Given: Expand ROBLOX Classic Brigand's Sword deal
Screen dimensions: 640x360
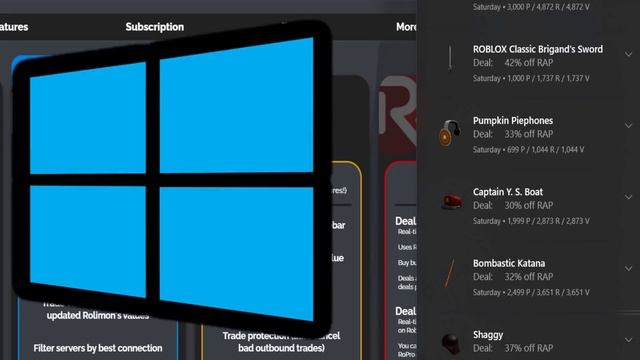Looking at the screenshot, I should 628,54.
